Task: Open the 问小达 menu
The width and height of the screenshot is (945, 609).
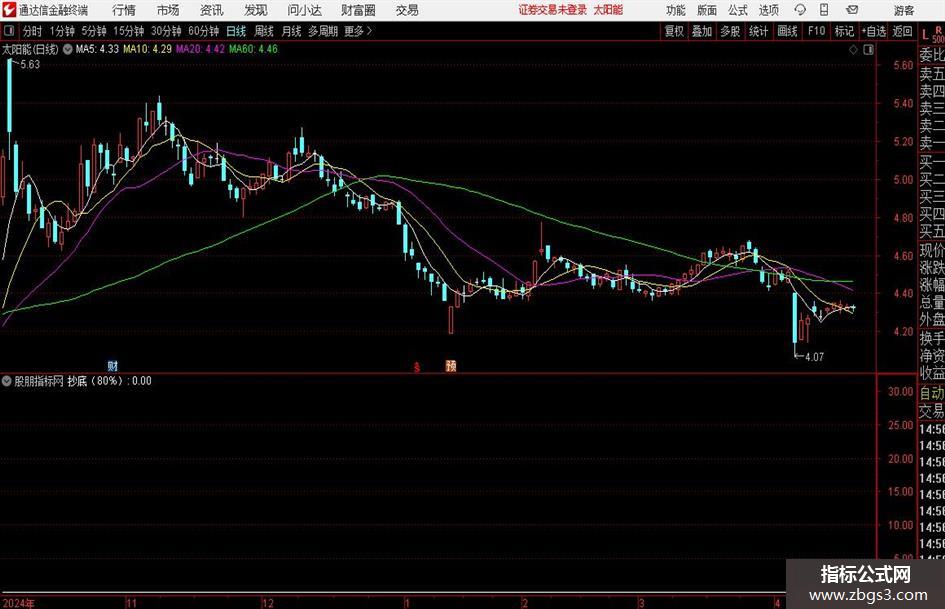Action: pos(304,10)
